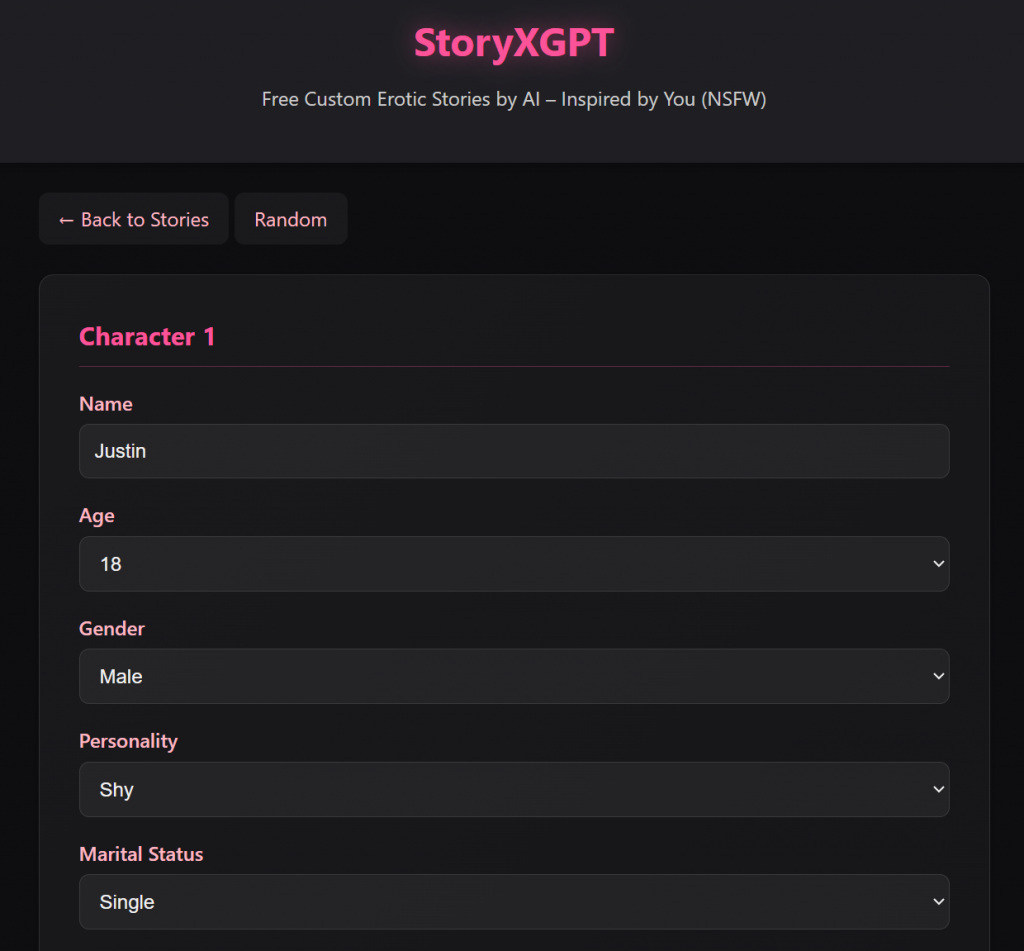Open Marital Status dropdown set to Single
The image size is (1024, 951).
(x=513, y=902)
